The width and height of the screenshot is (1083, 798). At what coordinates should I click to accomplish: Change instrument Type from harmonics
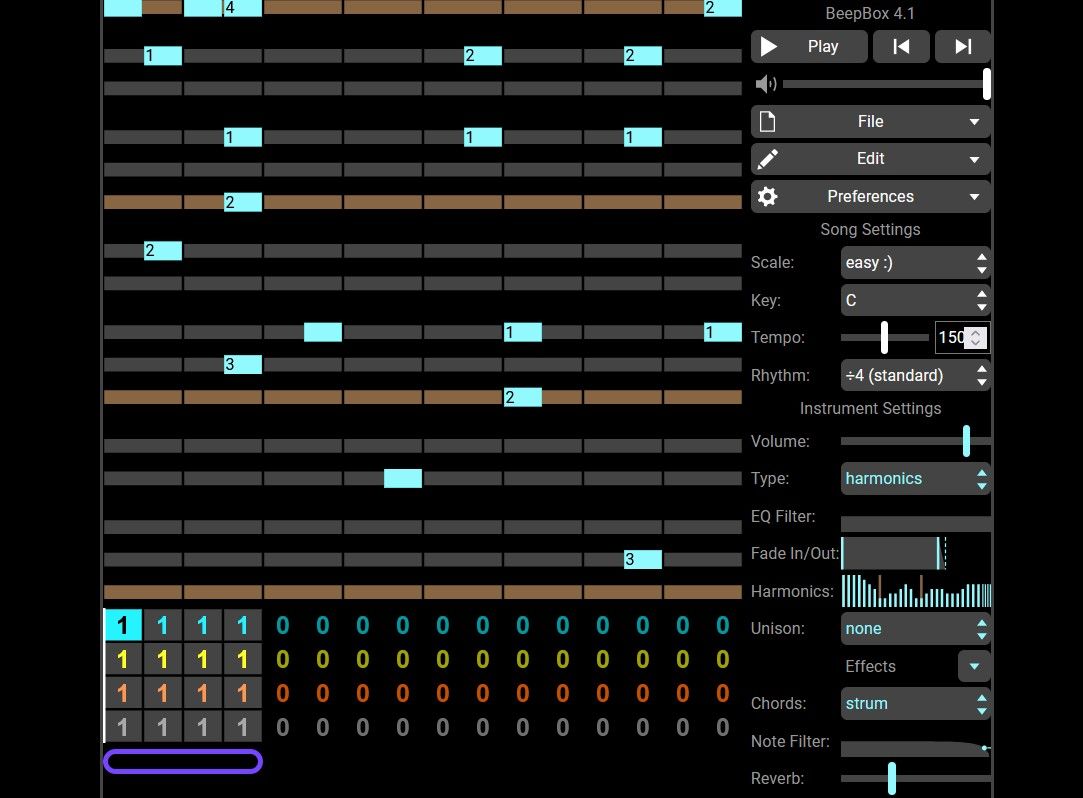pos(915,479)
